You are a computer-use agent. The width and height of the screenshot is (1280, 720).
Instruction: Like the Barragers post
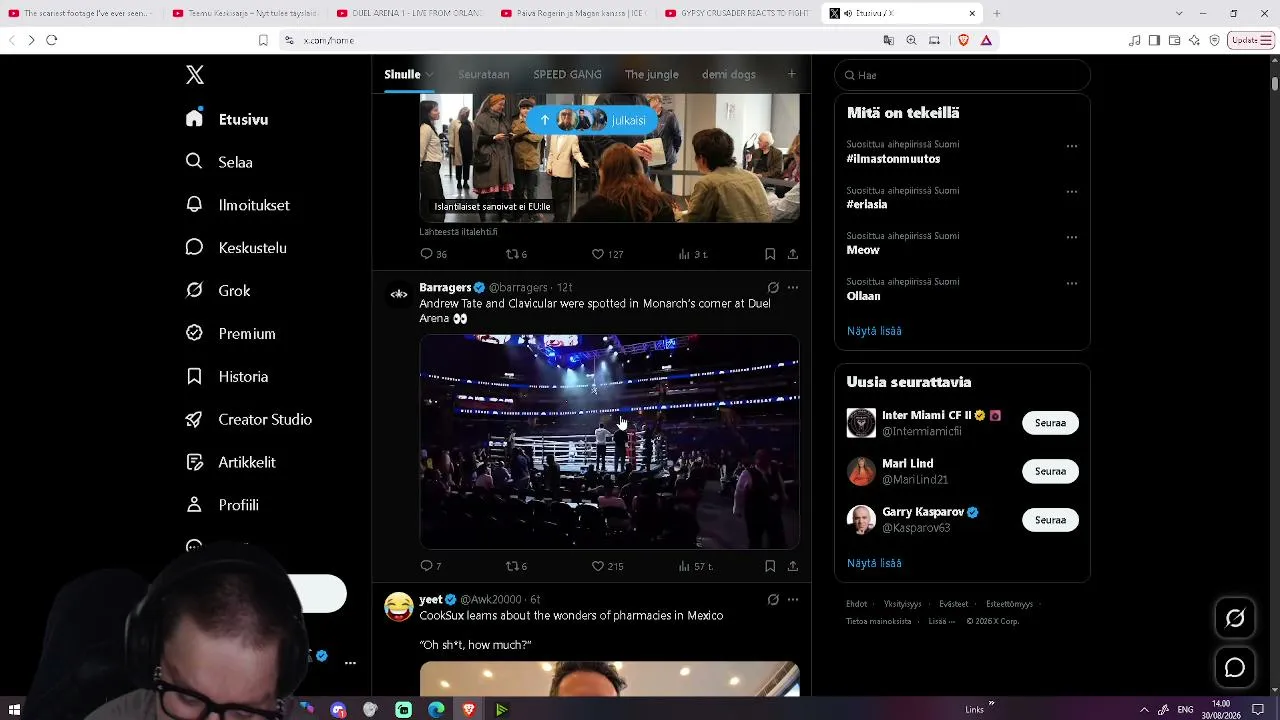tap(607, 566)
